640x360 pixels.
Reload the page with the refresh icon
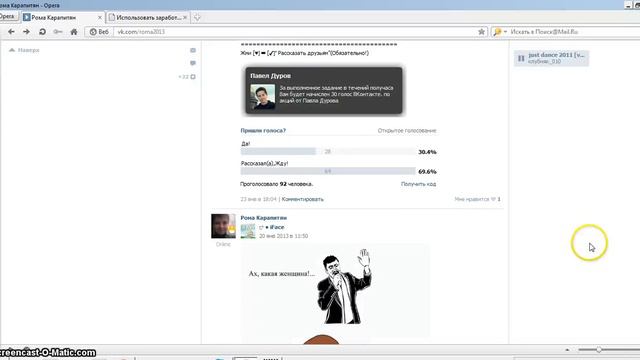click(42, 31)
